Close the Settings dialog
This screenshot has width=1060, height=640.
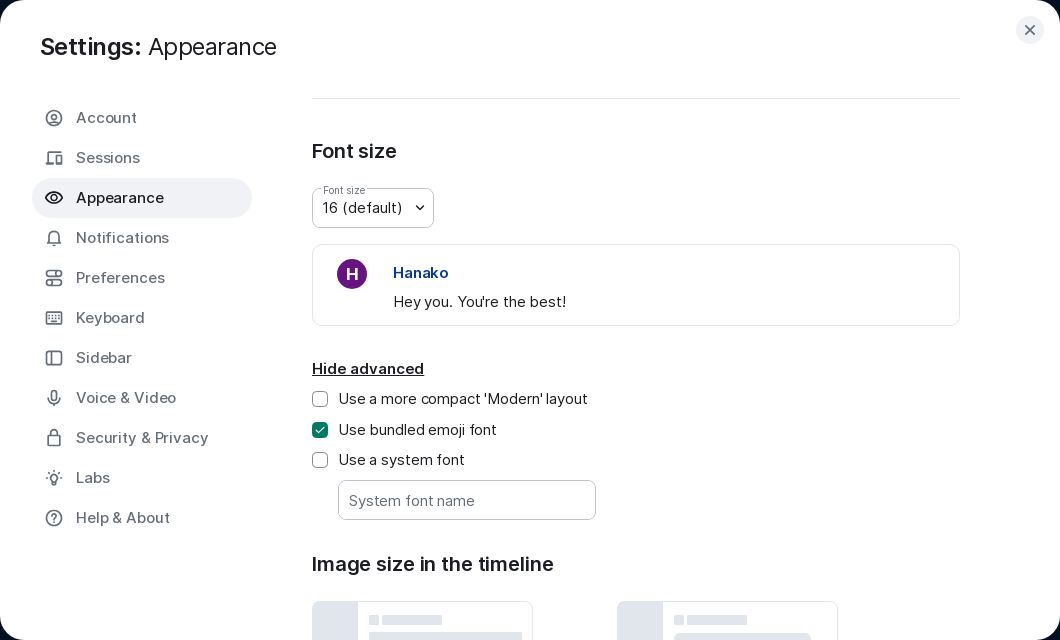[x=1030, y=30]
